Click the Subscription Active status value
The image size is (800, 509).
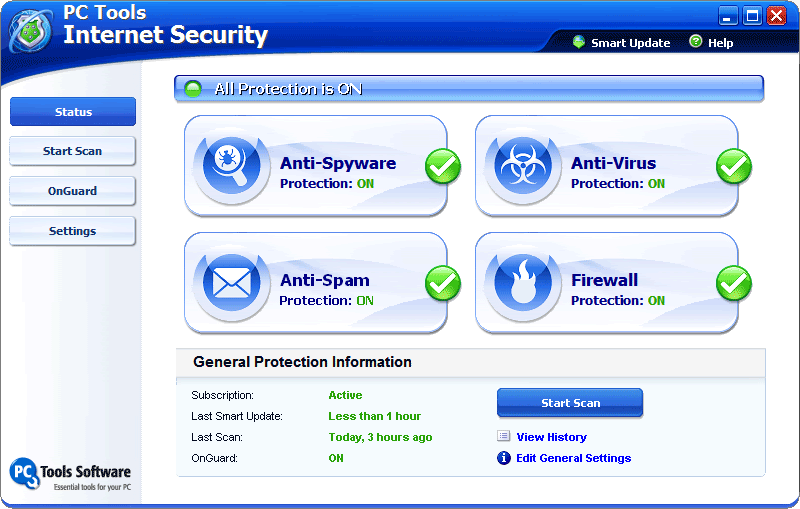tap(345, 395)
